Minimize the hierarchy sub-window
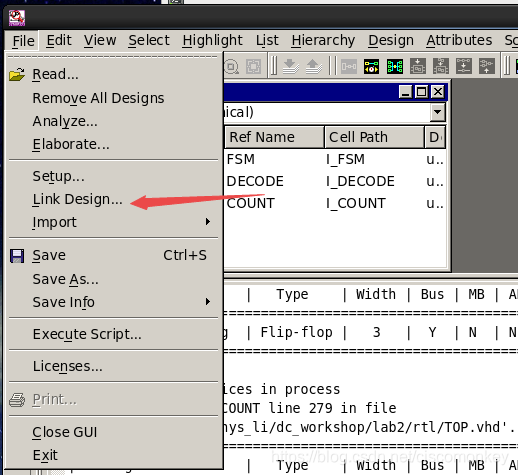This screenshot has width=518, height=475. point(405,92)
